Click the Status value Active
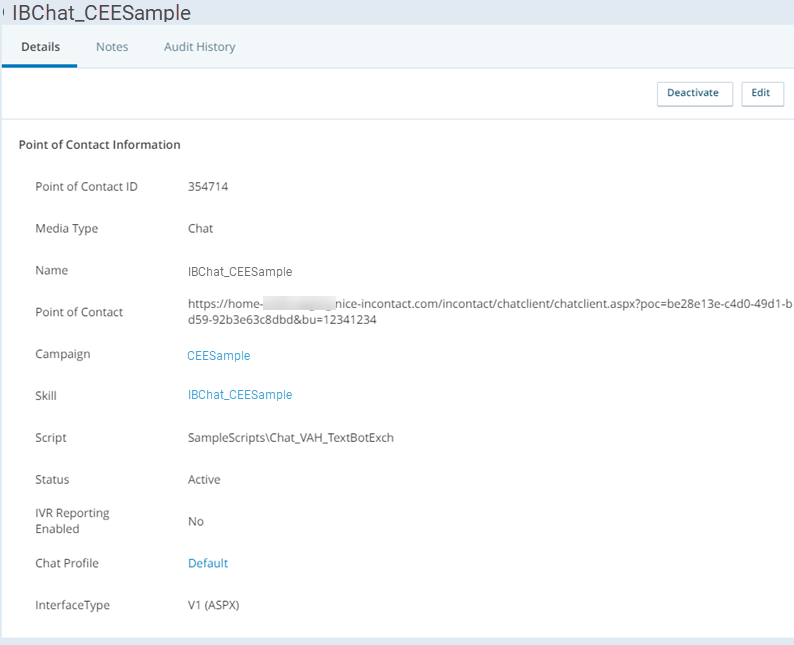The height and width of the screenshot is (645, 794). [204, 479]
